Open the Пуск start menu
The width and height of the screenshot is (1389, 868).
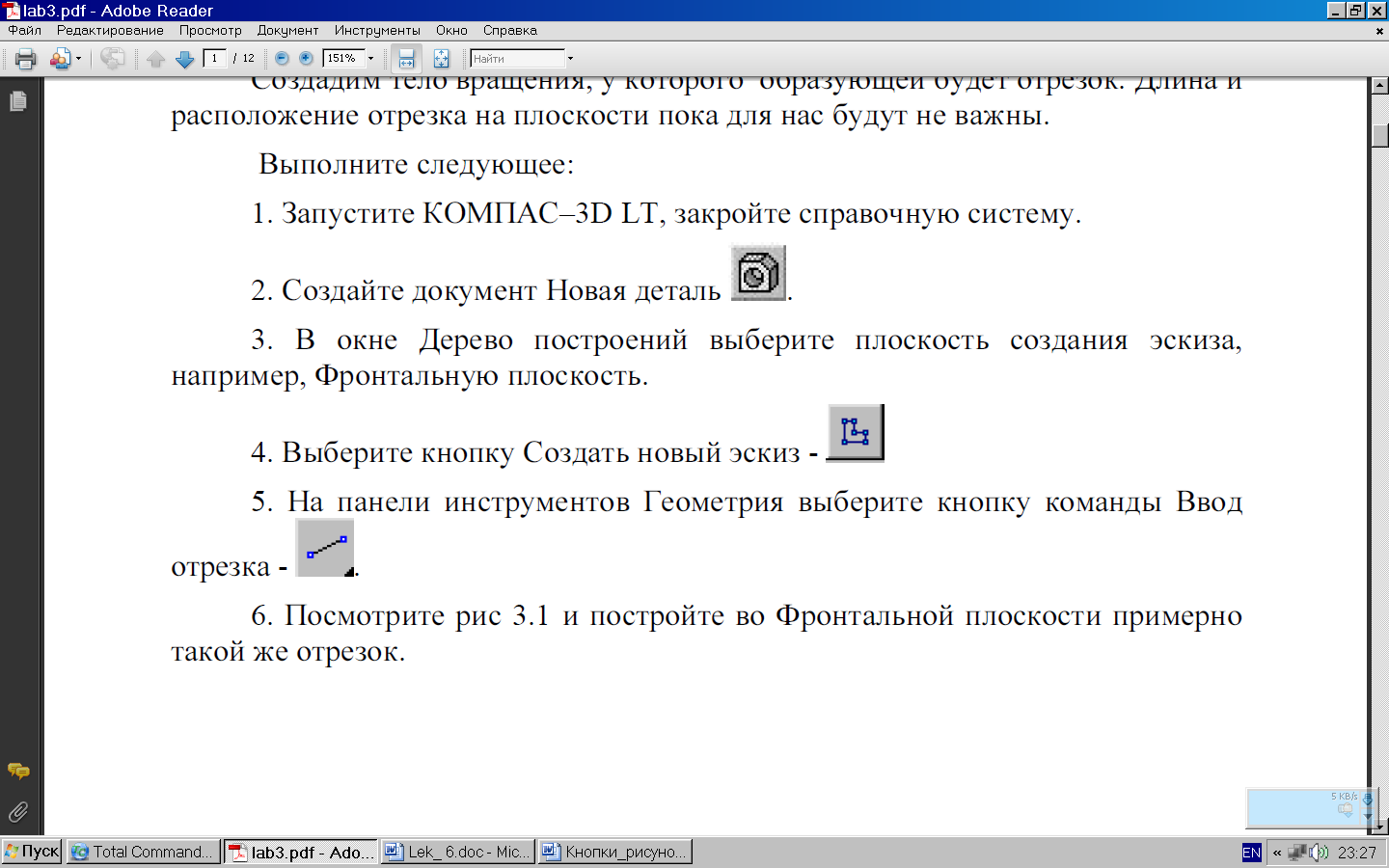(x=32, y=852)
